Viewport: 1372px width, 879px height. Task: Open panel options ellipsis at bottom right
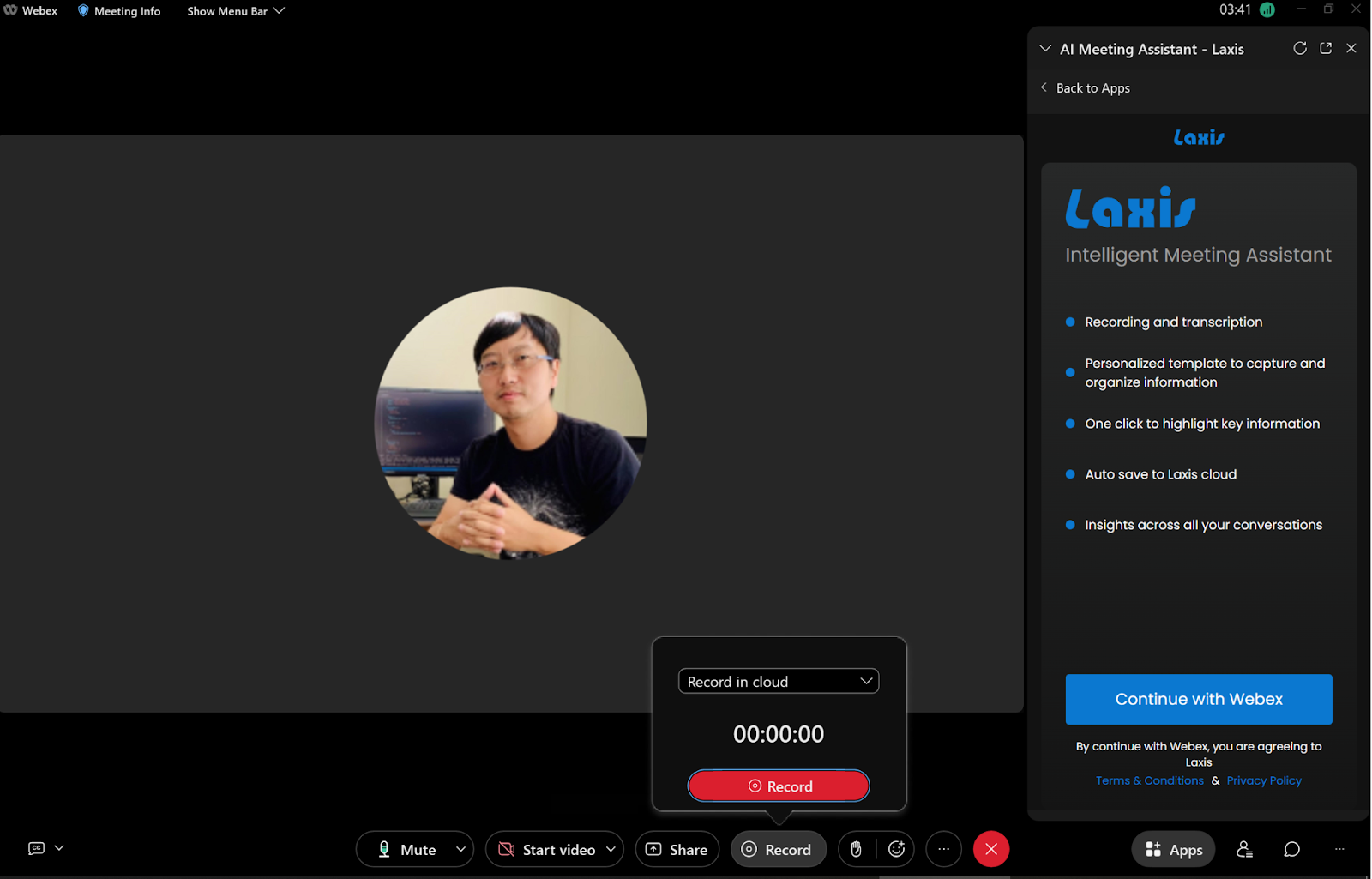click(1339, 849)
